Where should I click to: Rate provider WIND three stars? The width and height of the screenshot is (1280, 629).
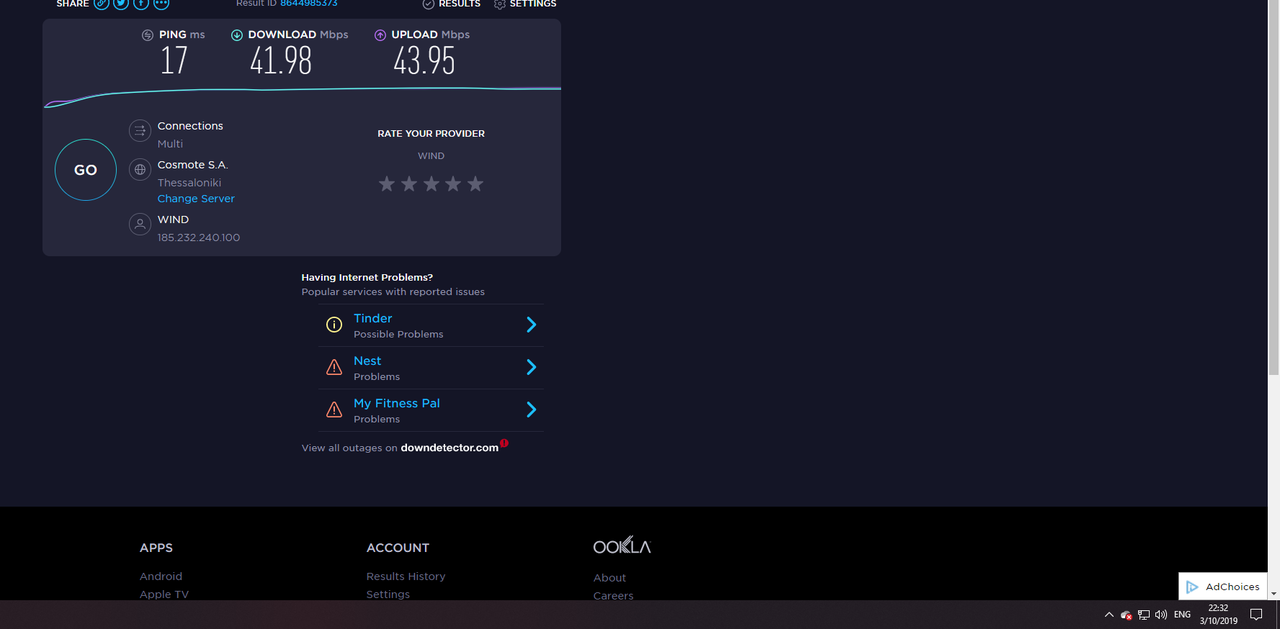click(431, 184)
